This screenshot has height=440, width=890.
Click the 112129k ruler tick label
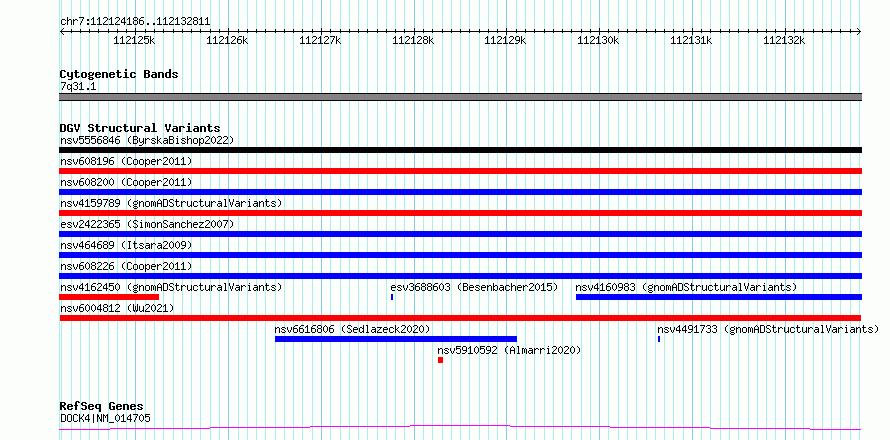[x=506, y=40]
